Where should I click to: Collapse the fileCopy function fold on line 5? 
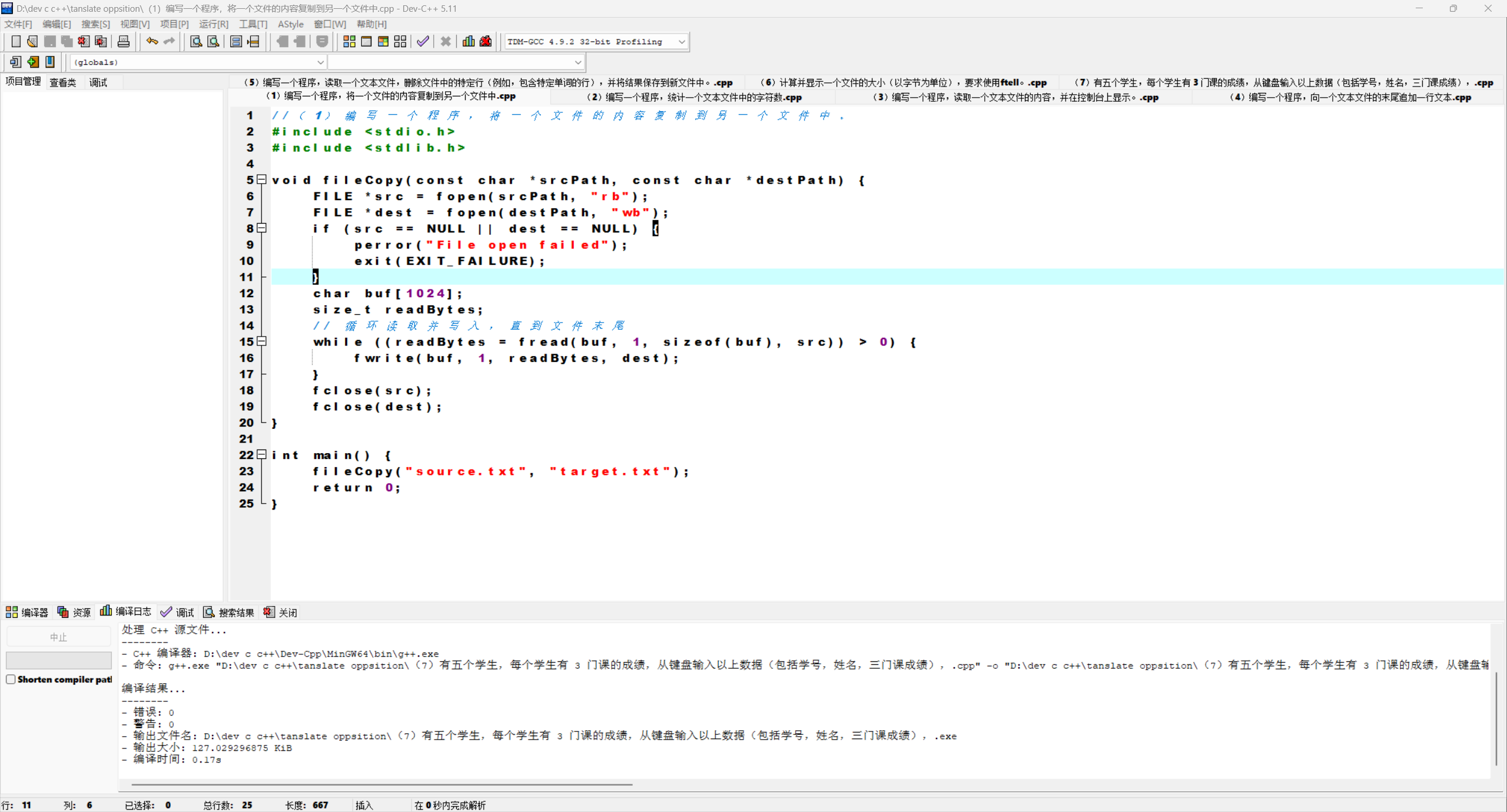pyautogui.click(x=262, y=179)
